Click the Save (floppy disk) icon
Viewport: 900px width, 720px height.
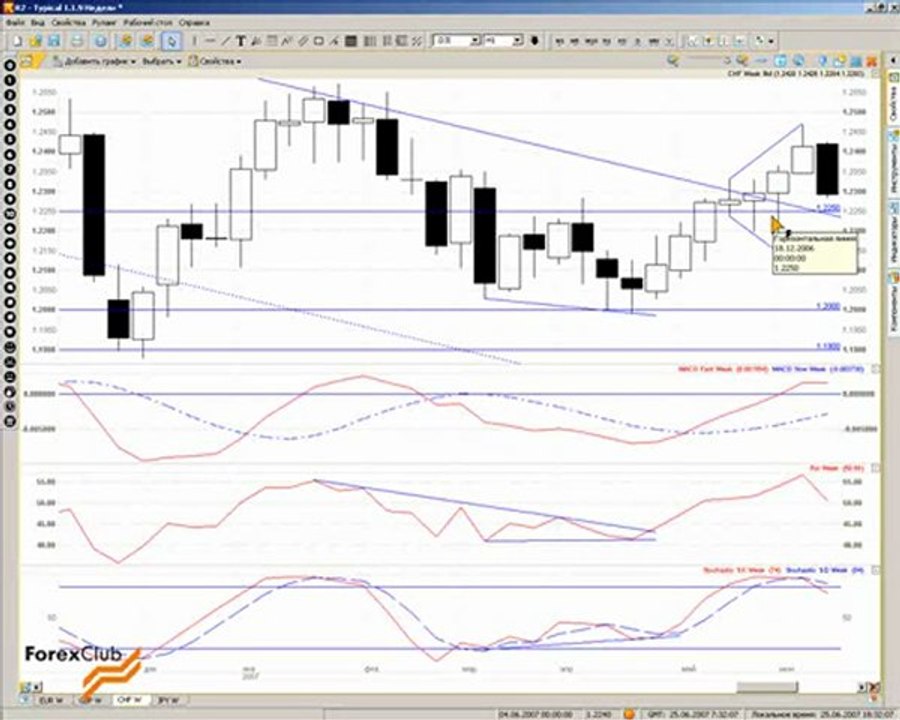click(x=54, y=41)
